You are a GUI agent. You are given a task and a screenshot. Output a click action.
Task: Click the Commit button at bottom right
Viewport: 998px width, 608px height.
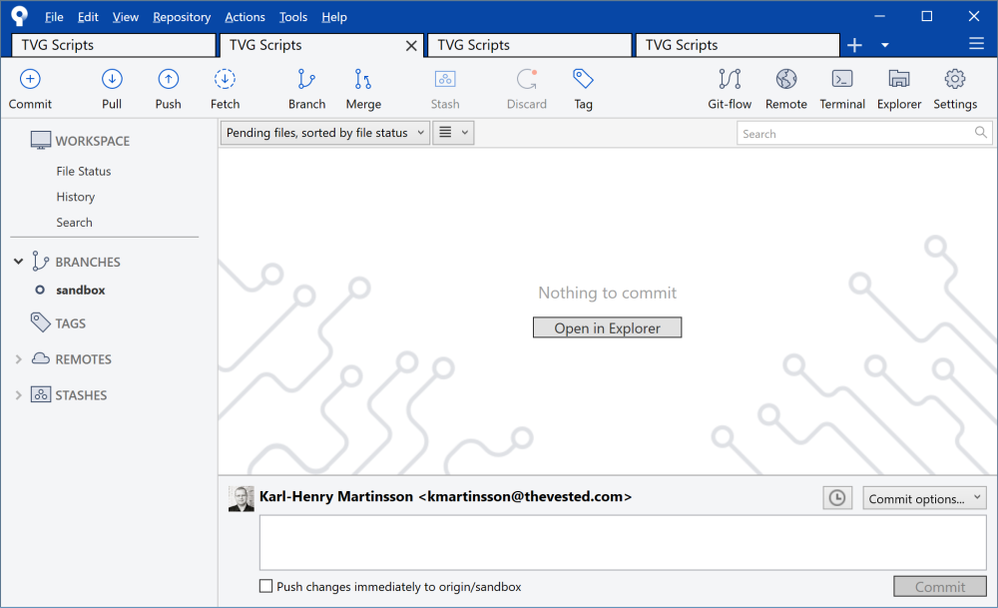(x=940, y=586)
